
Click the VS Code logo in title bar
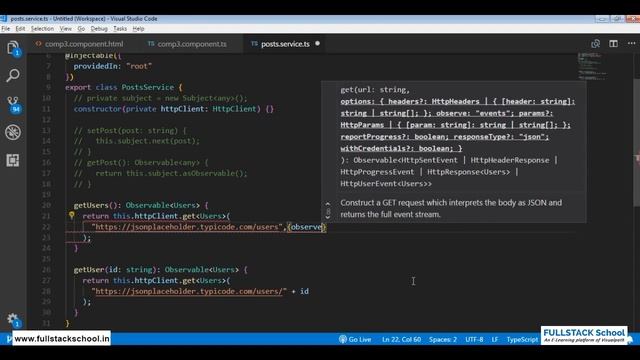click(4, 19)
